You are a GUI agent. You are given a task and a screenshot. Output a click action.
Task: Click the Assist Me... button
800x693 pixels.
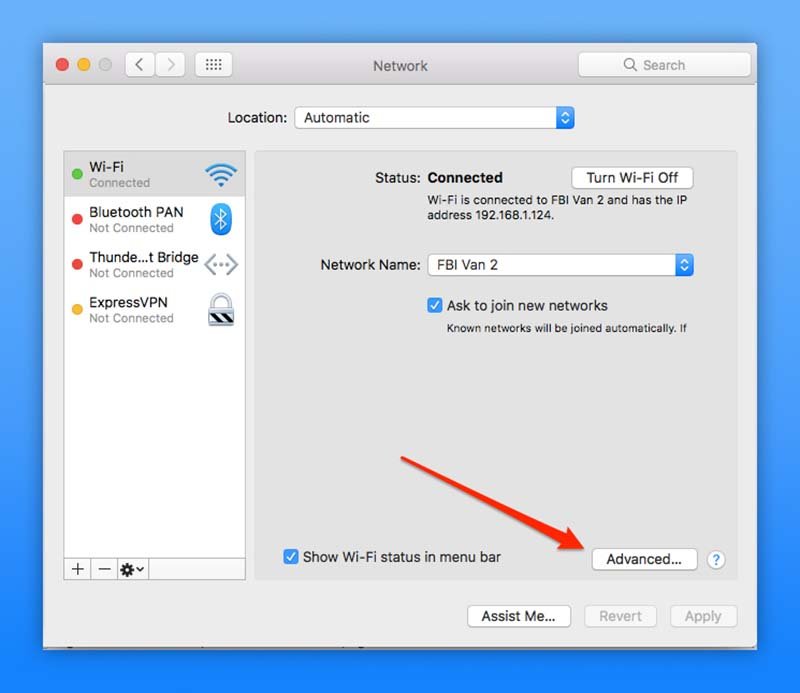click(x=518, y=616)
